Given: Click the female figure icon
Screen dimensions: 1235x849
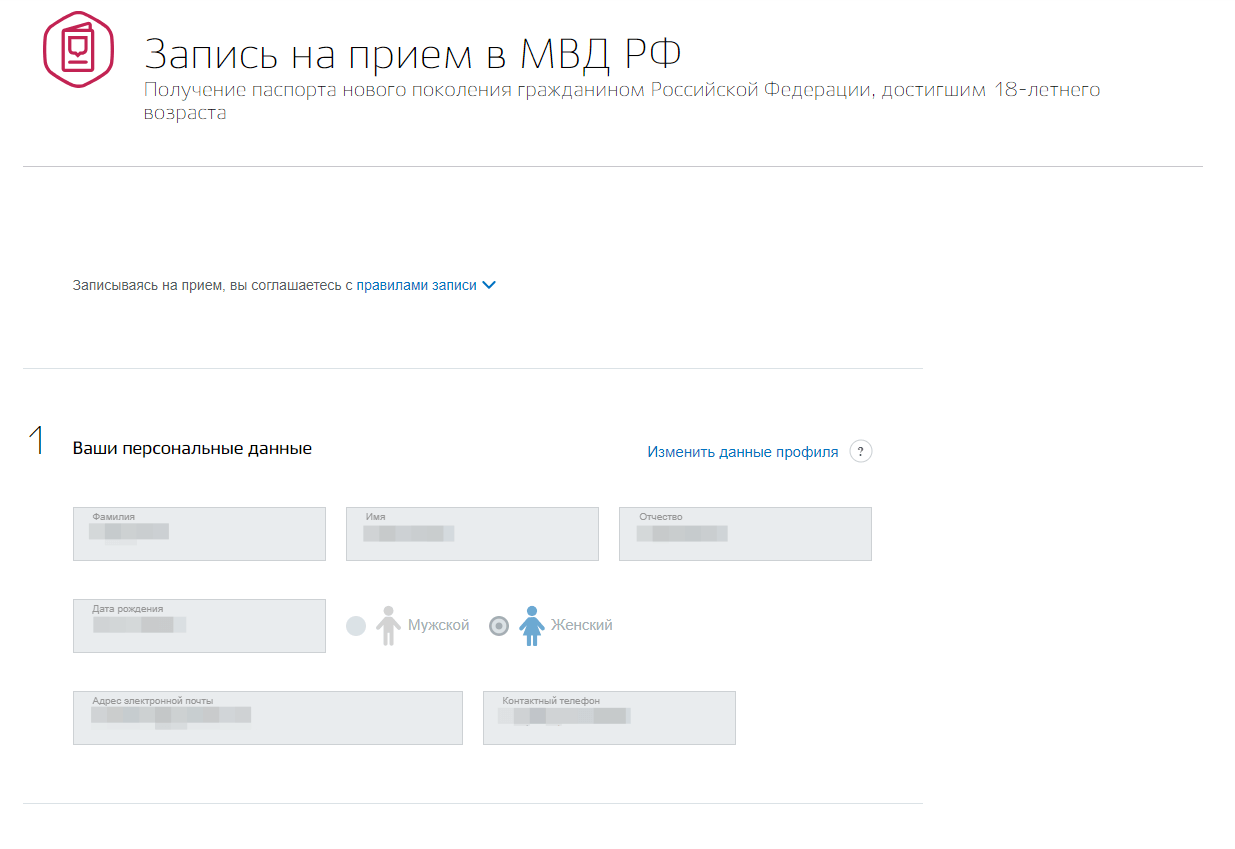Looking at the screenshot, I should [x=532, y=625].
